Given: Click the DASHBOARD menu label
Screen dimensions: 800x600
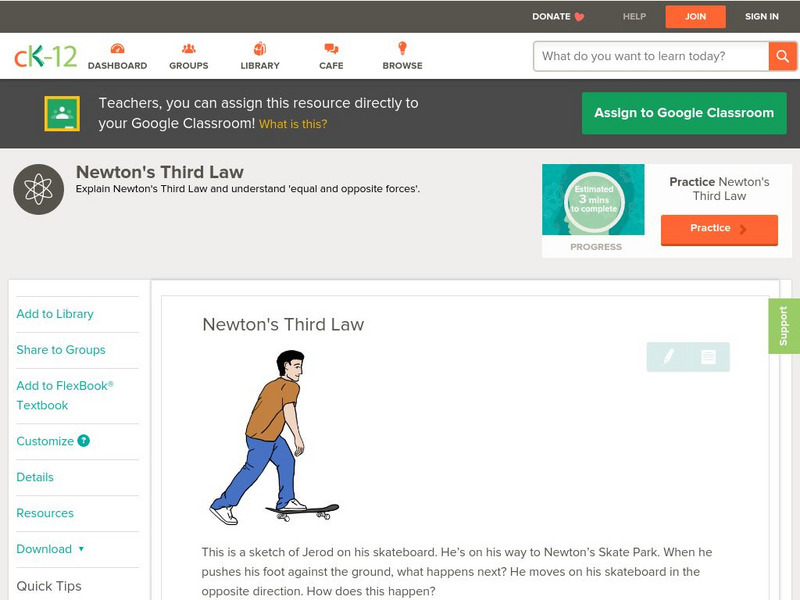Looking at the screenshot, I should pyautogui.click(x=117, y=66).
